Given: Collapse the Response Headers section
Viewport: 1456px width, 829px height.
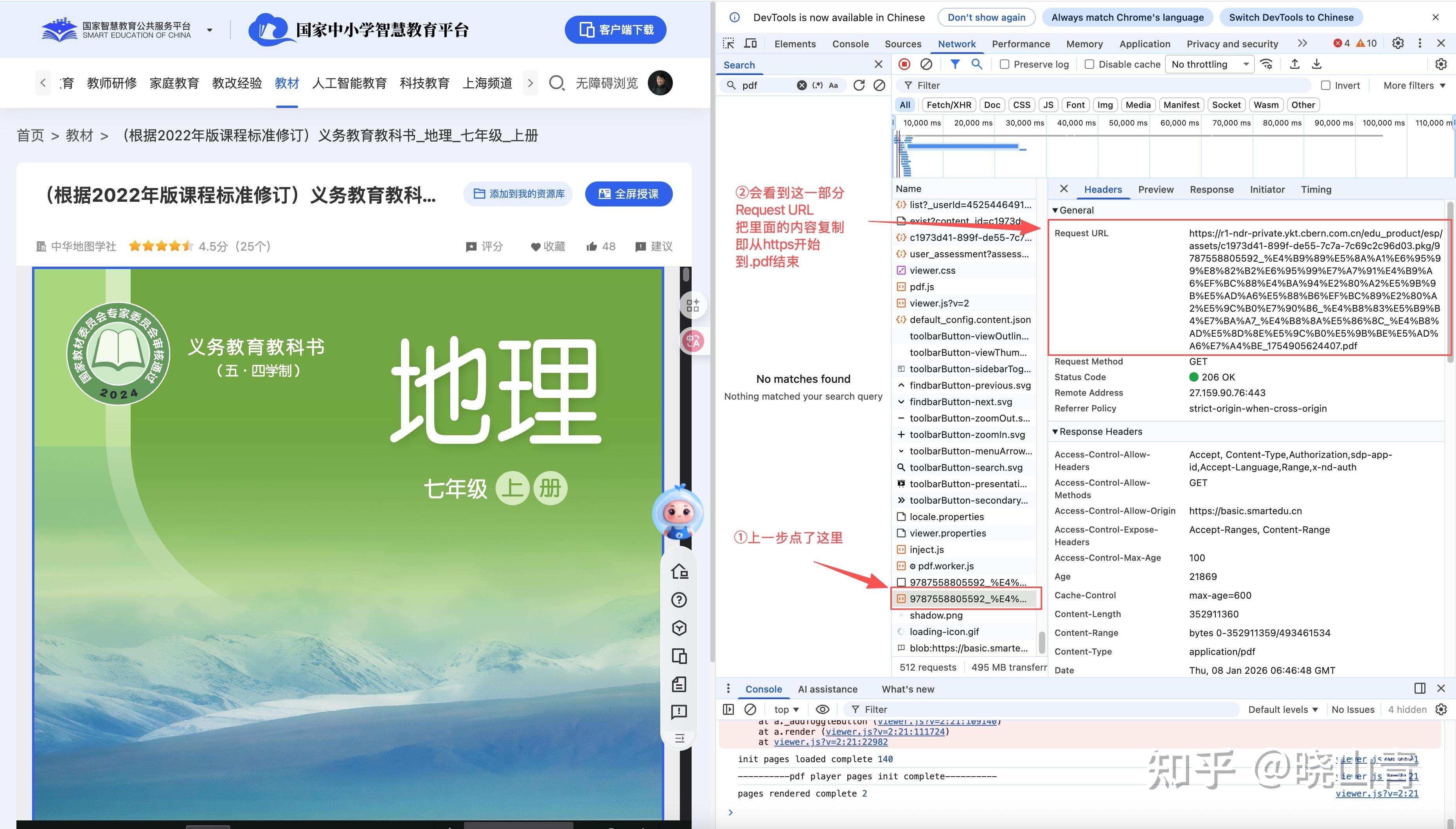Looking at the screenshot, I should pyautogui.click(x=1055, y=432).
